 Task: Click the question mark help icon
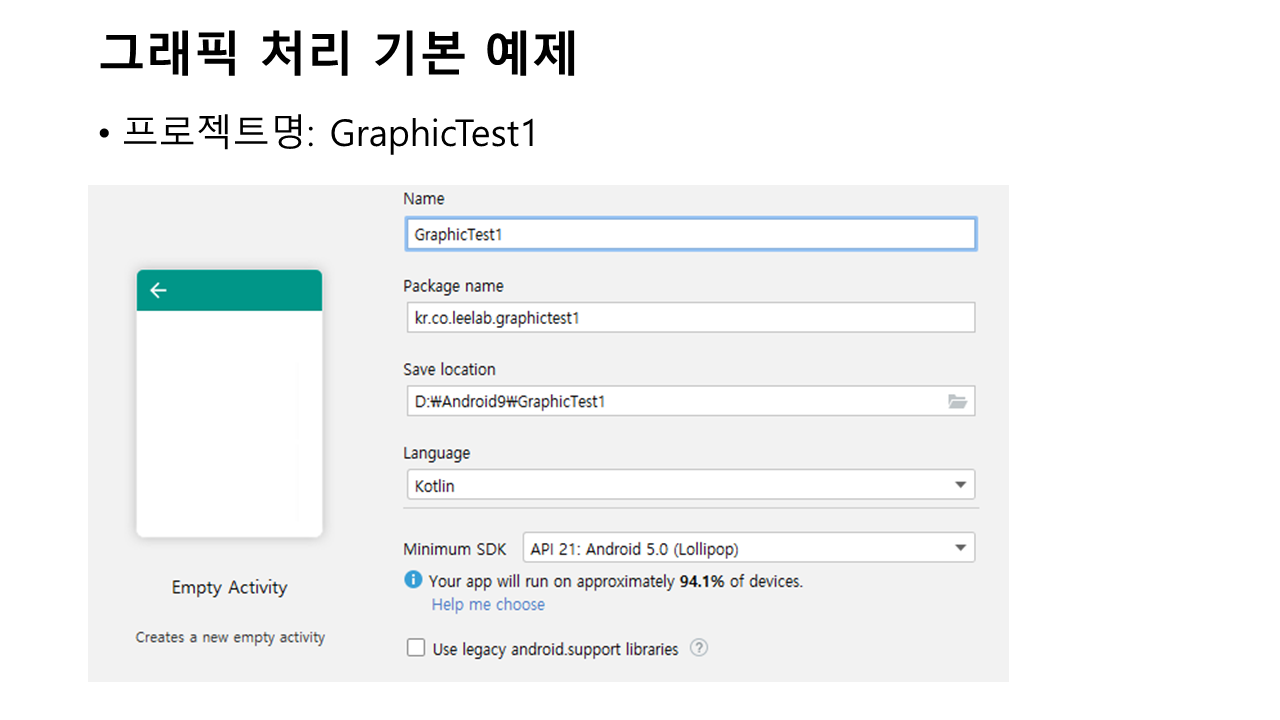(699, 648)
